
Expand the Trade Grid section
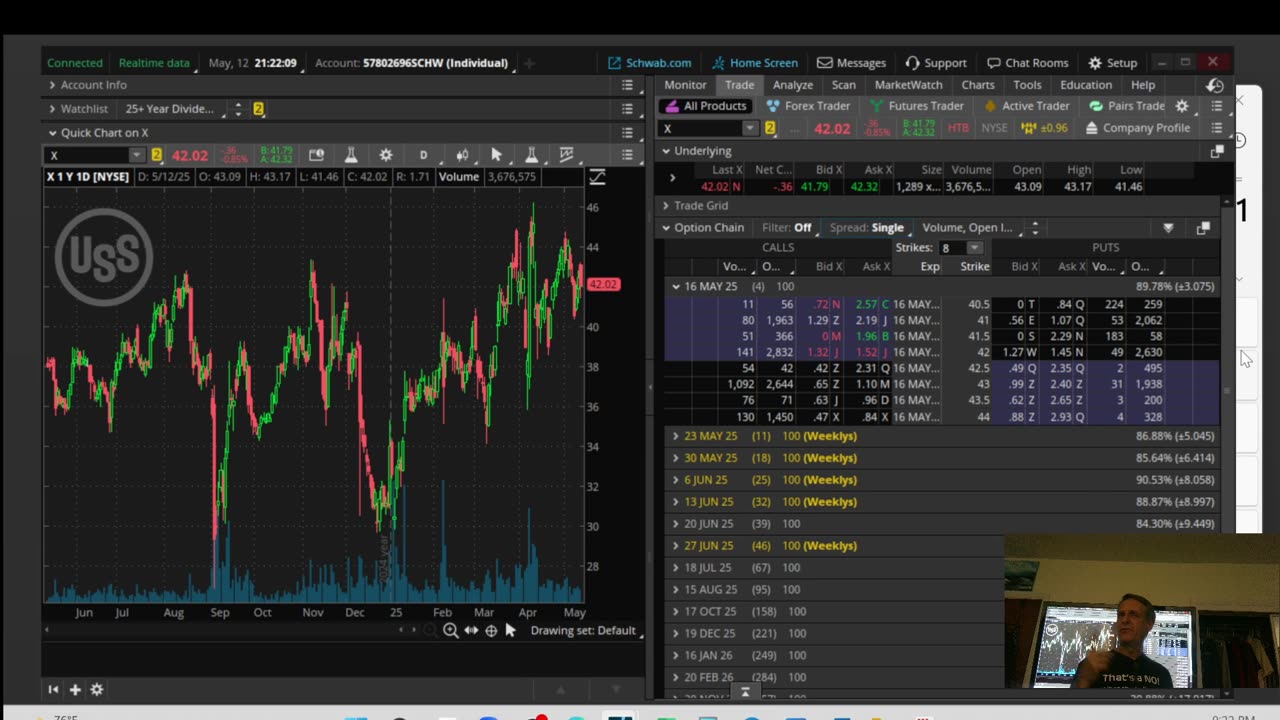coord(665,206)
